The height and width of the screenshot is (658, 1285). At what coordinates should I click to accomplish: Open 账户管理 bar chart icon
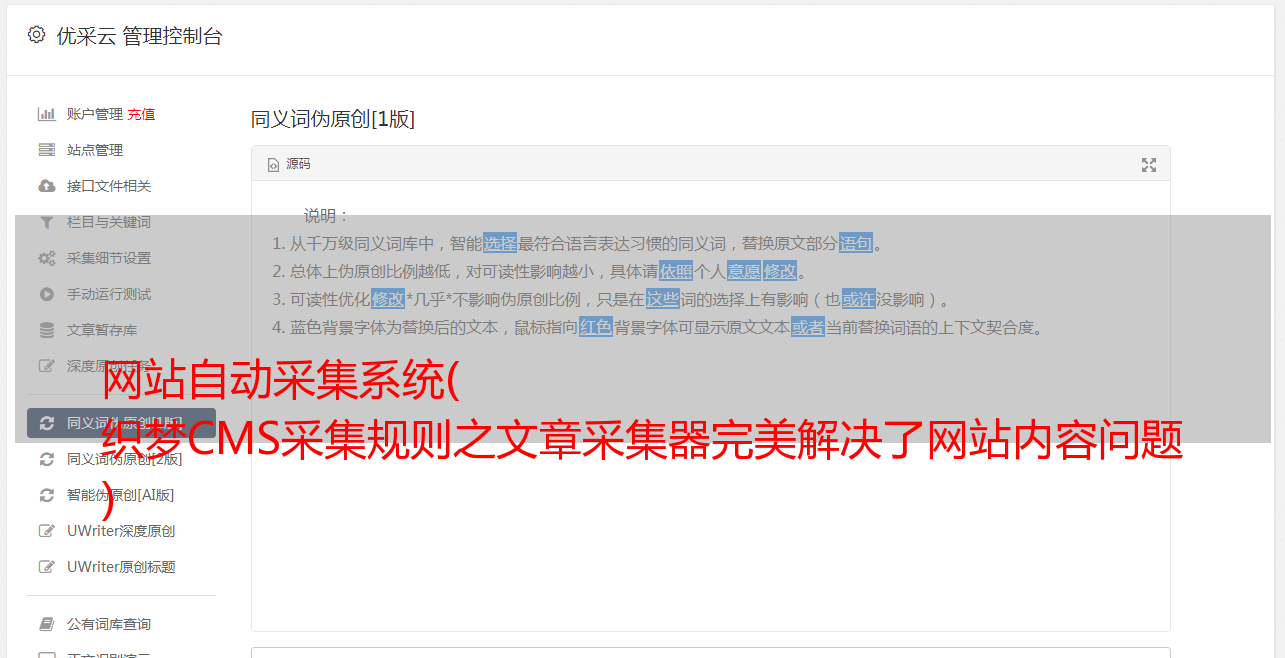point(46,114)
